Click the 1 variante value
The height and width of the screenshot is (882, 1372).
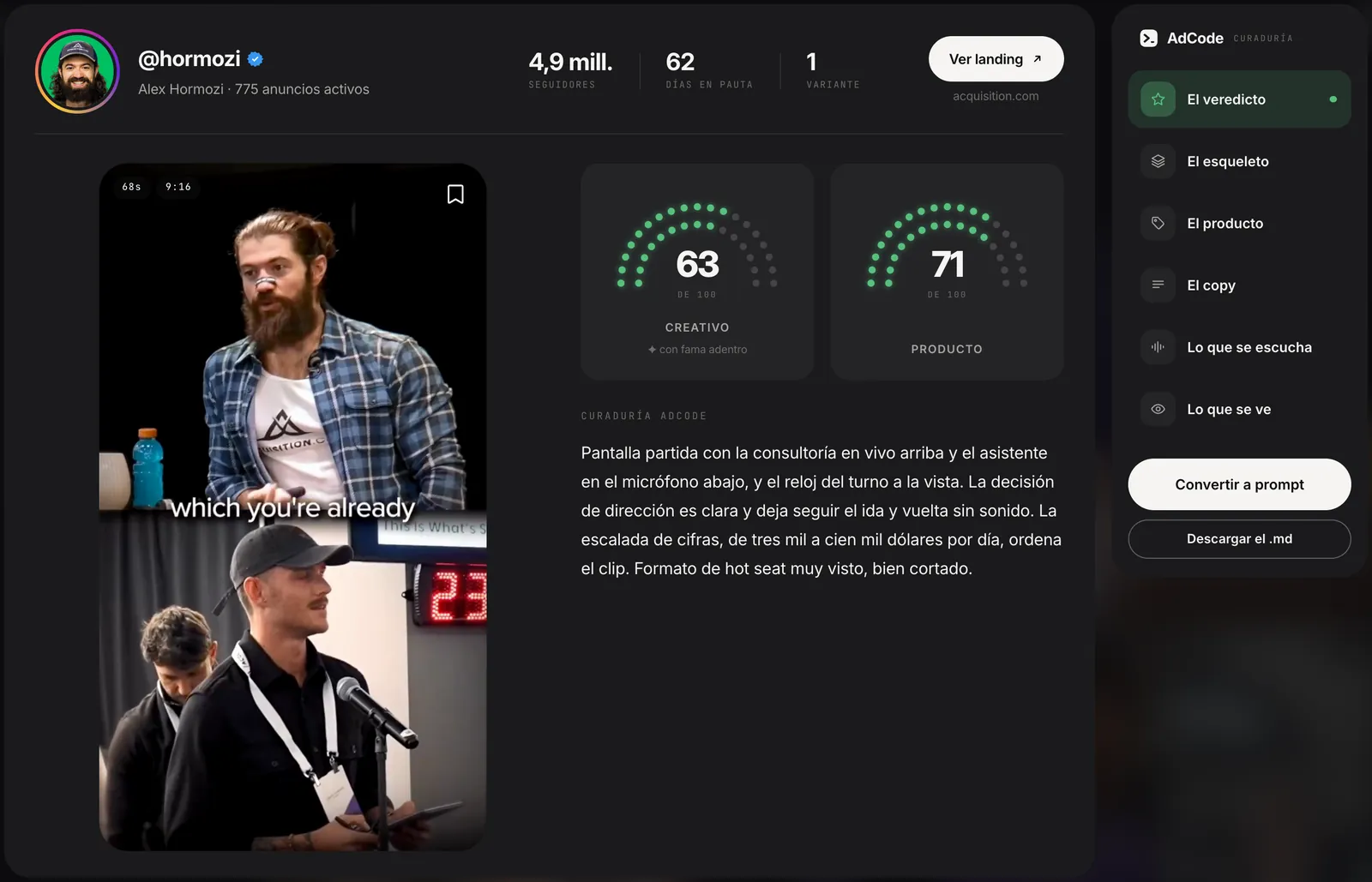click(x=811, y=62)
